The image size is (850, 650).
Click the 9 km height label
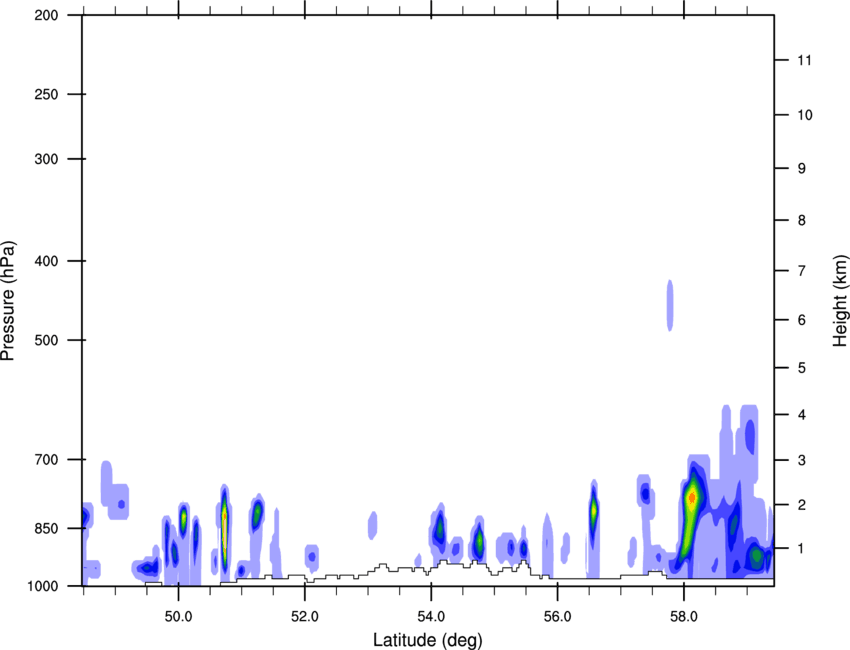click(x=802, y=169)
